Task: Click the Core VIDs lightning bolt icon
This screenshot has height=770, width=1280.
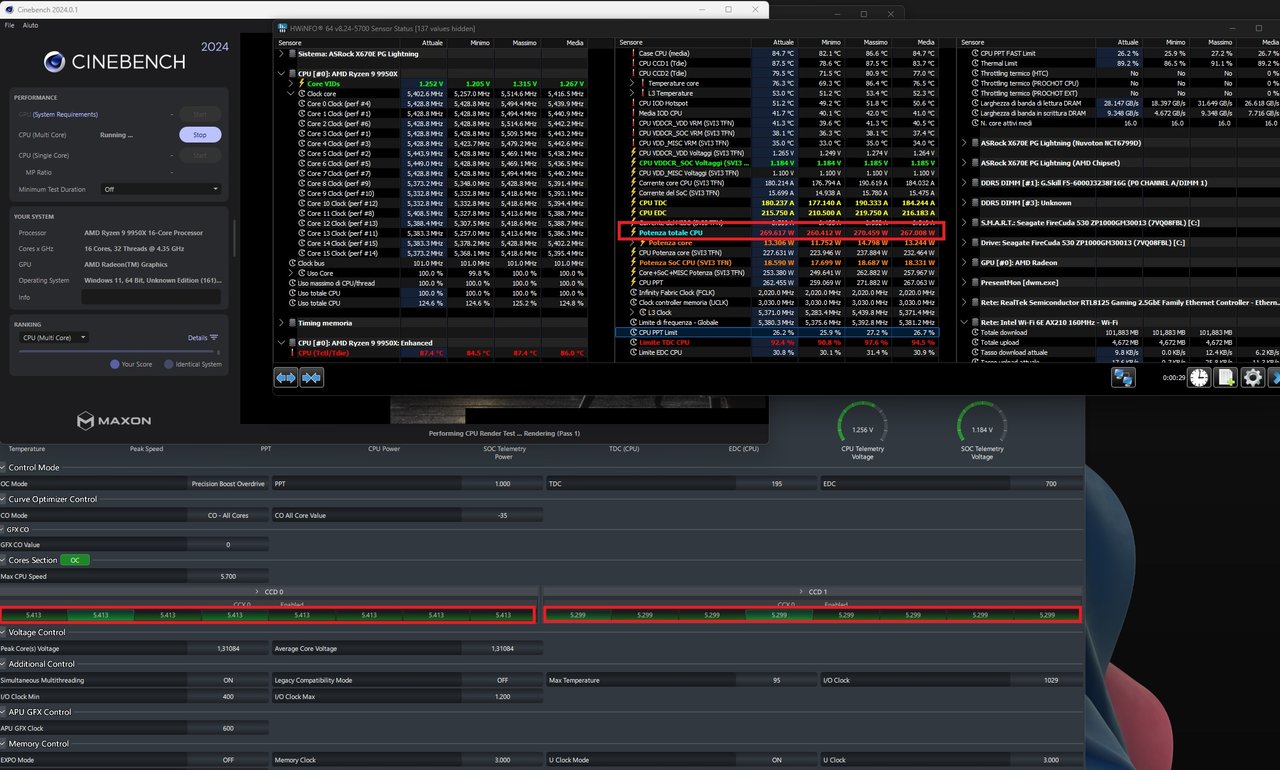Action: pyautogui.click(x=302, y=83)
